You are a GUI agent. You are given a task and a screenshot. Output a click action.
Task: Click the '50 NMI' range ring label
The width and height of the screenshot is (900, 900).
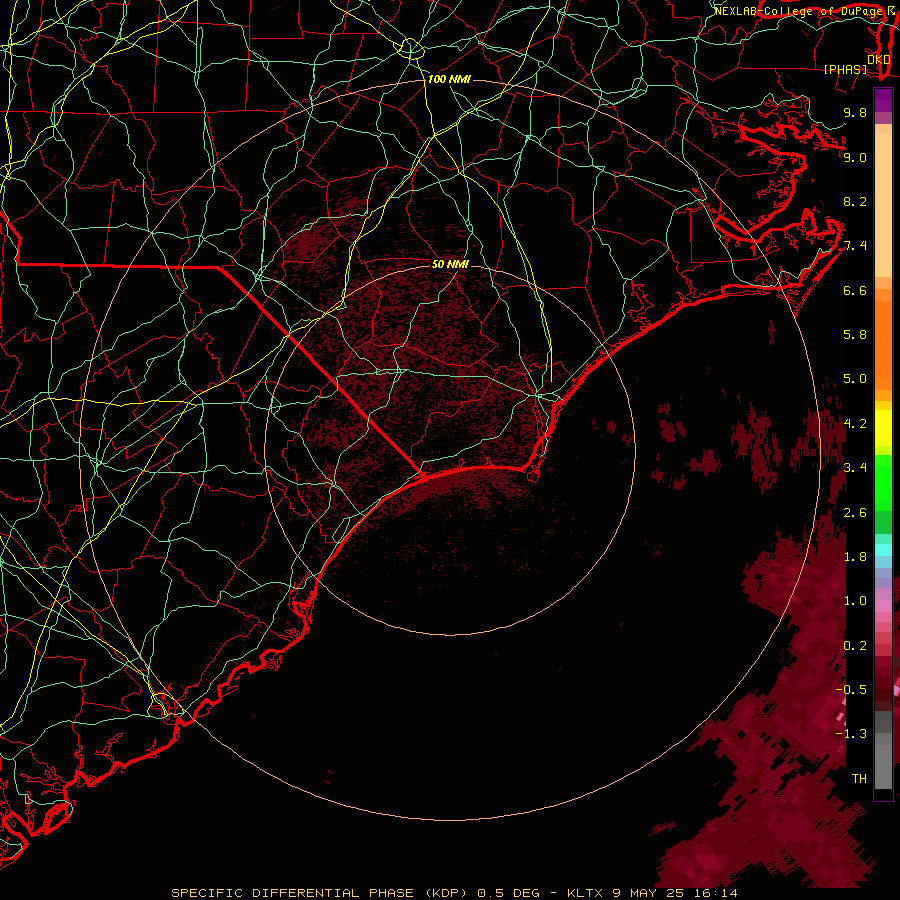tap(450, 264)
